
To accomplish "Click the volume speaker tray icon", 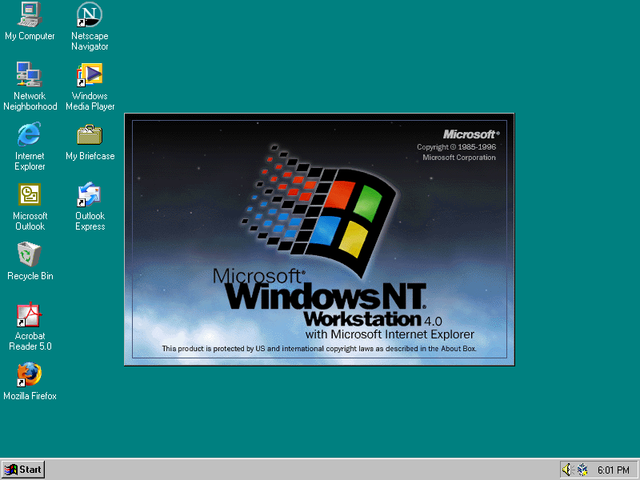I will (x=568, y=470).
